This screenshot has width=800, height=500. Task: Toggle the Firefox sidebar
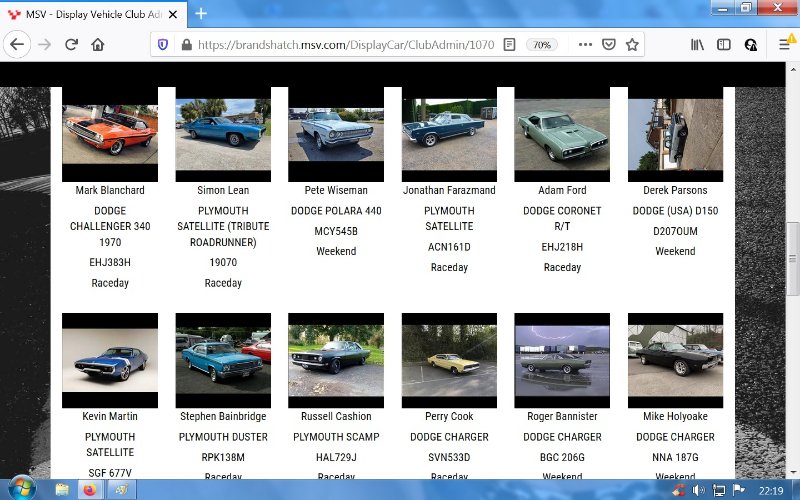[x=723, y=45]
